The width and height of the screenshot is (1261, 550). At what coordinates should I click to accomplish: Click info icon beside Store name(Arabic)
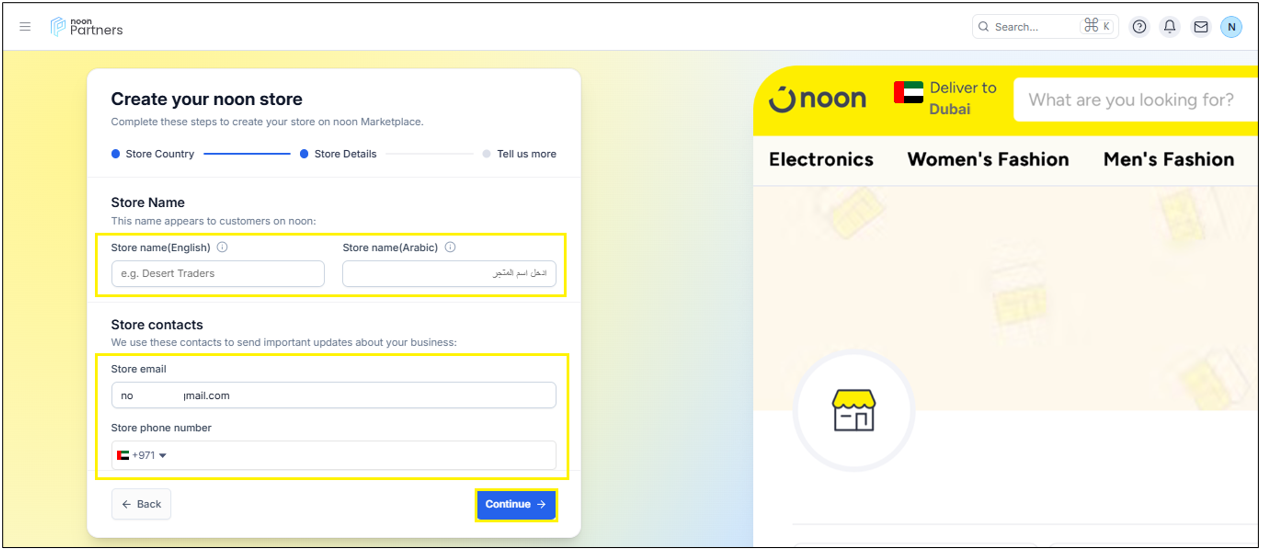[x=450, y=247]
